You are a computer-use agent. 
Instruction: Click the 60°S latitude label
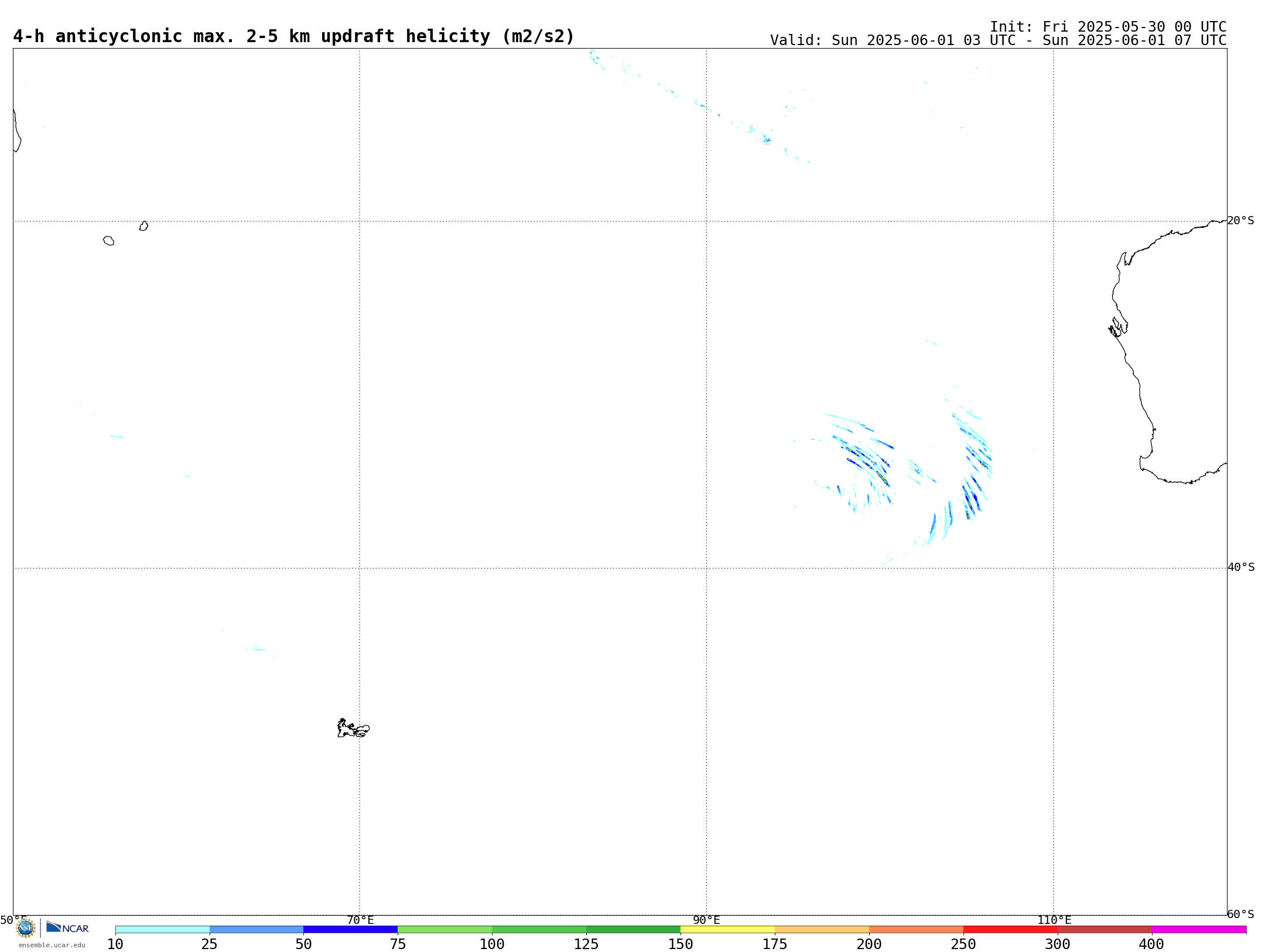[1240, 914]
